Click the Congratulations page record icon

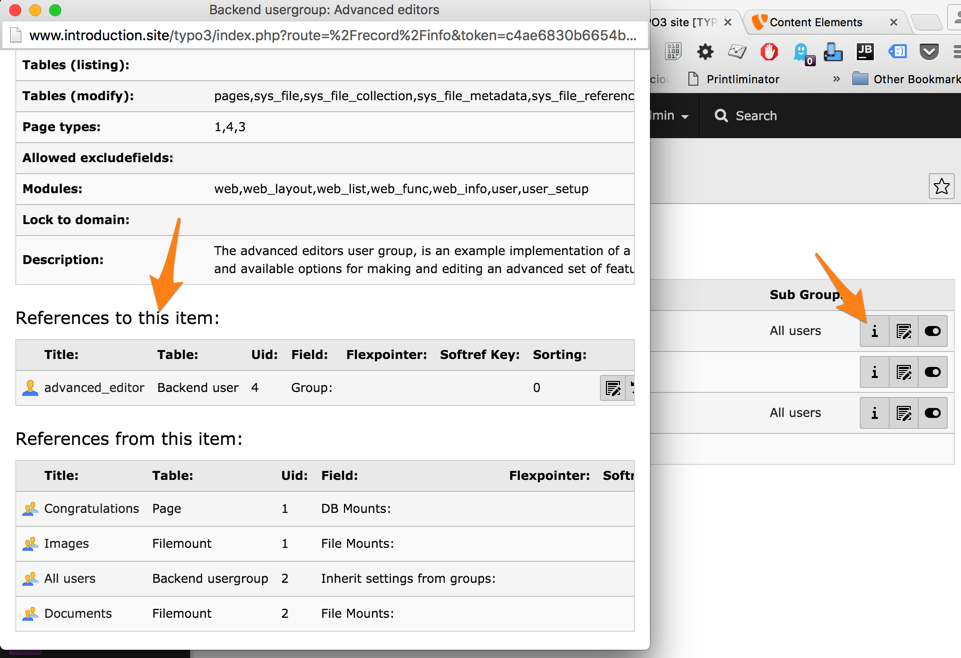pos(30,509)
